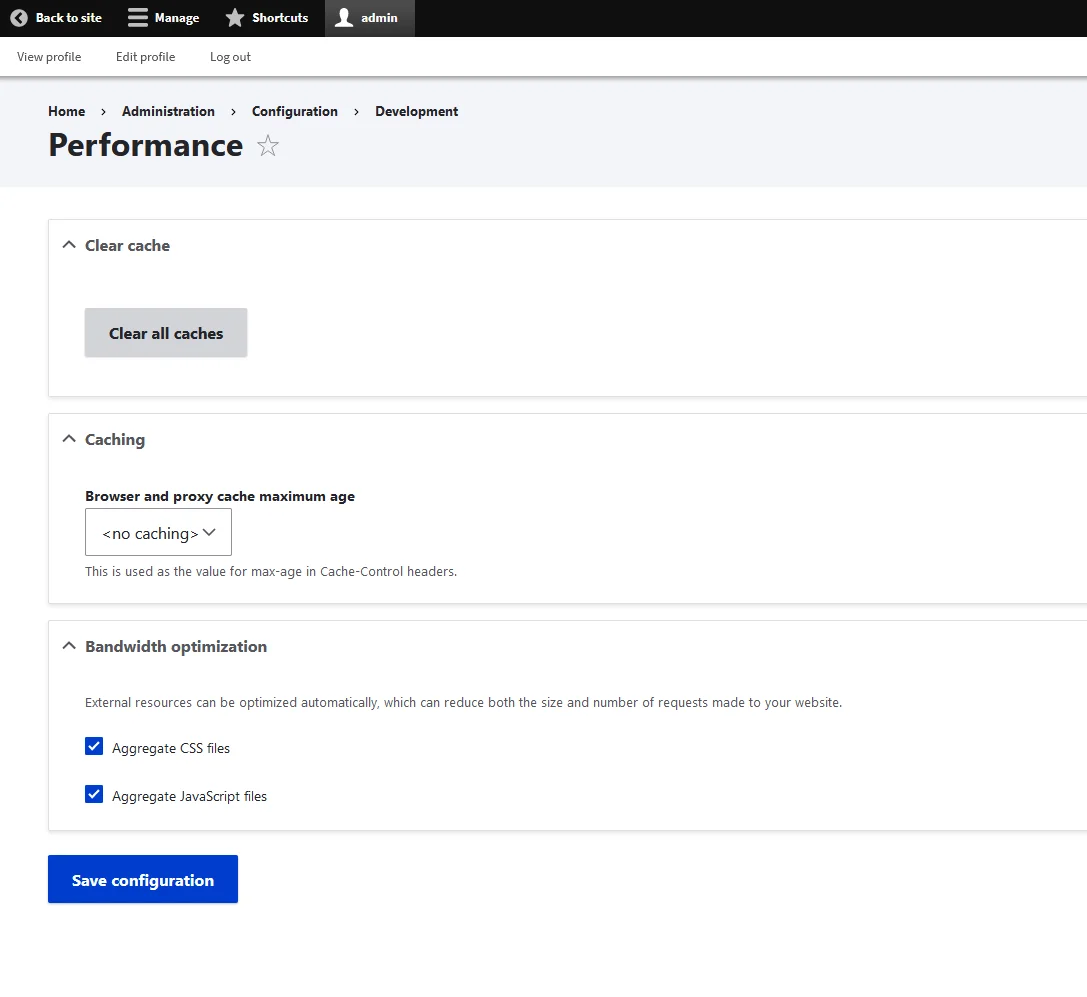Navigate to the Configuration breadcrumb link
Screen dimensions: 1087x997
pos(295,111)
